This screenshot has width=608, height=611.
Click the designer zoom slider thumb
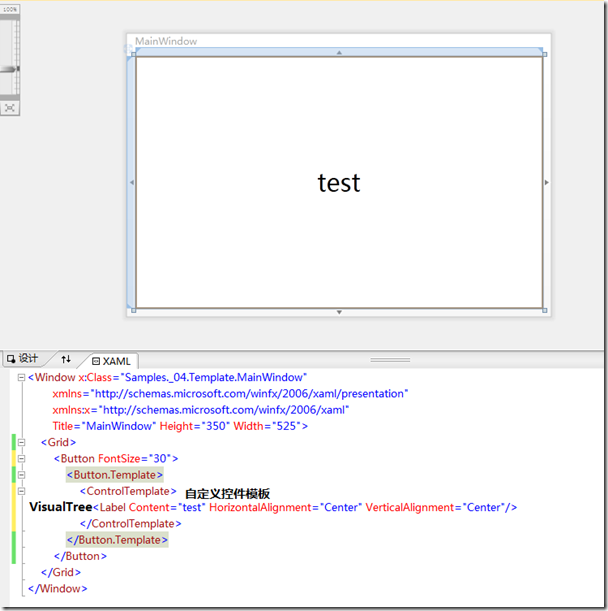tap(10, 69)
